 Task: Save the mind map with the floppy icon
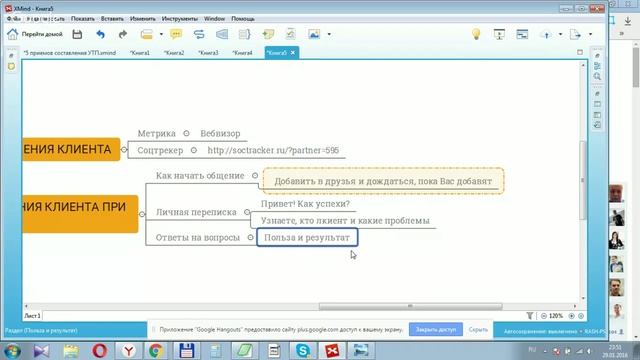(x=77, y=34)
